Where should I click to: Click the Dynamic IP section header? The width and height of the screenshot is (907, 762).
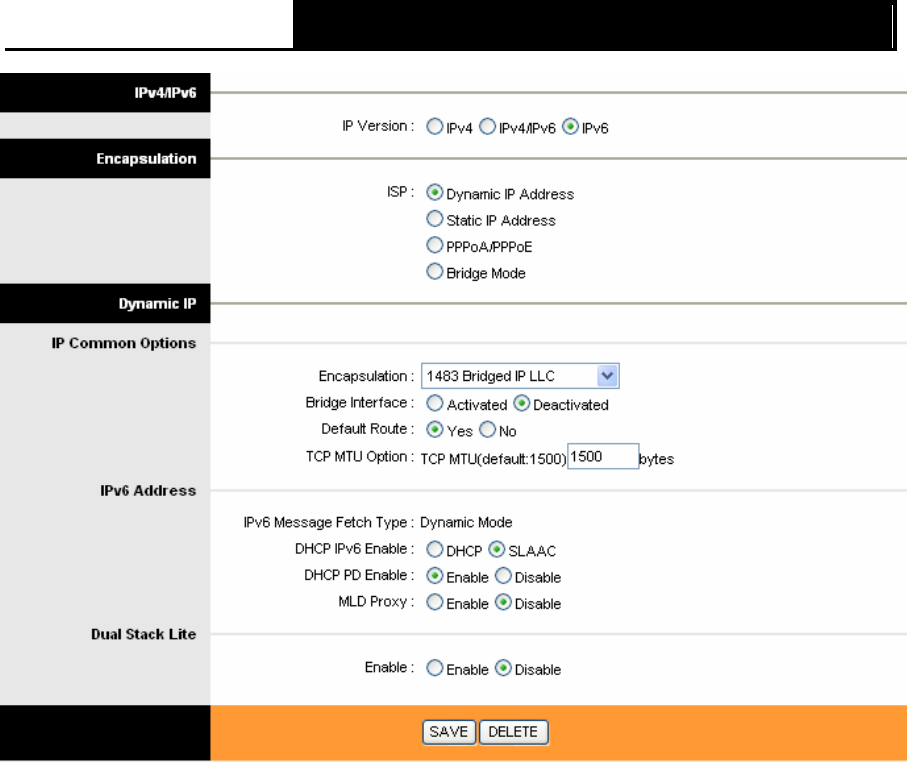157,304
